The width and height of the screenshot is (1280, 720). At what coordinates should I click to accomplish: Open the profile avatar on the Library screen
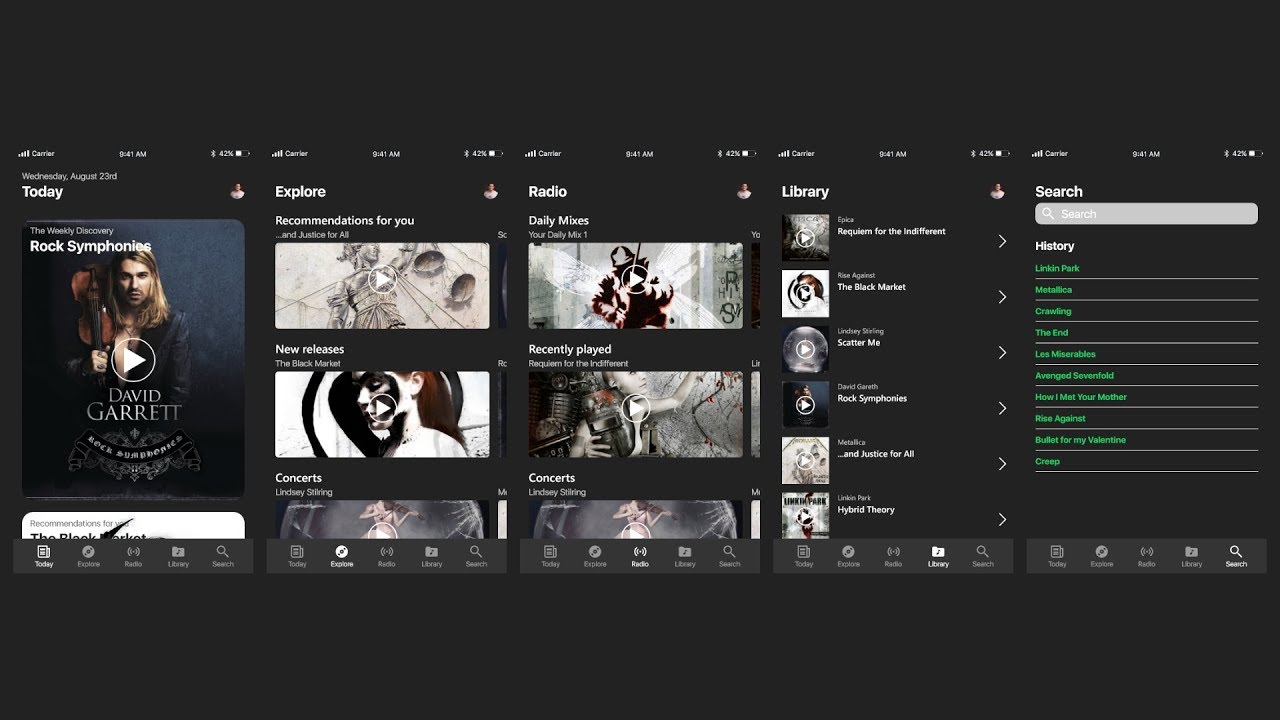coord(997,191)
